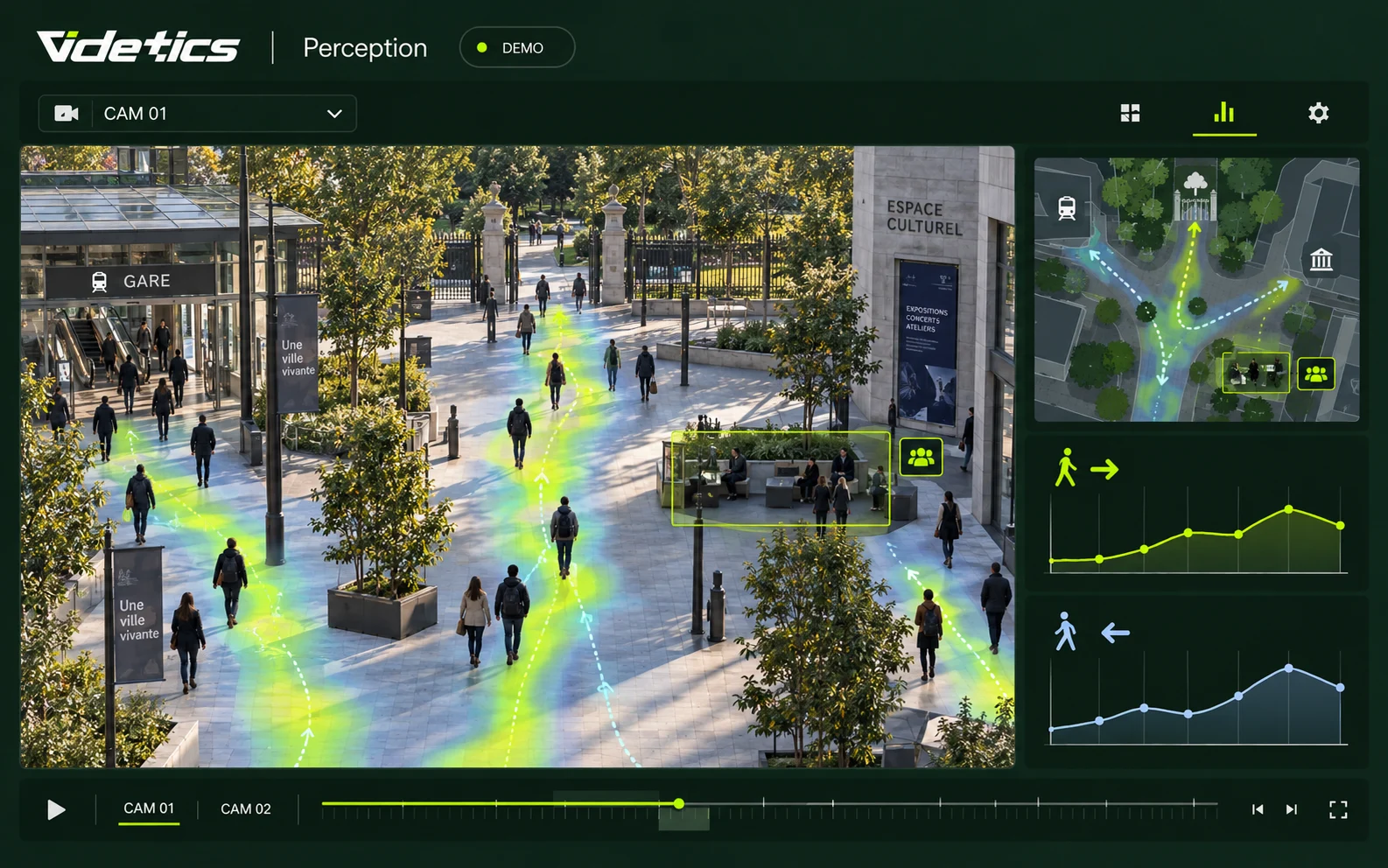Click the group icon on the minimap
Viewport: 1388px width, 868px height.
pyautogui.click(x=1315, y=374)
